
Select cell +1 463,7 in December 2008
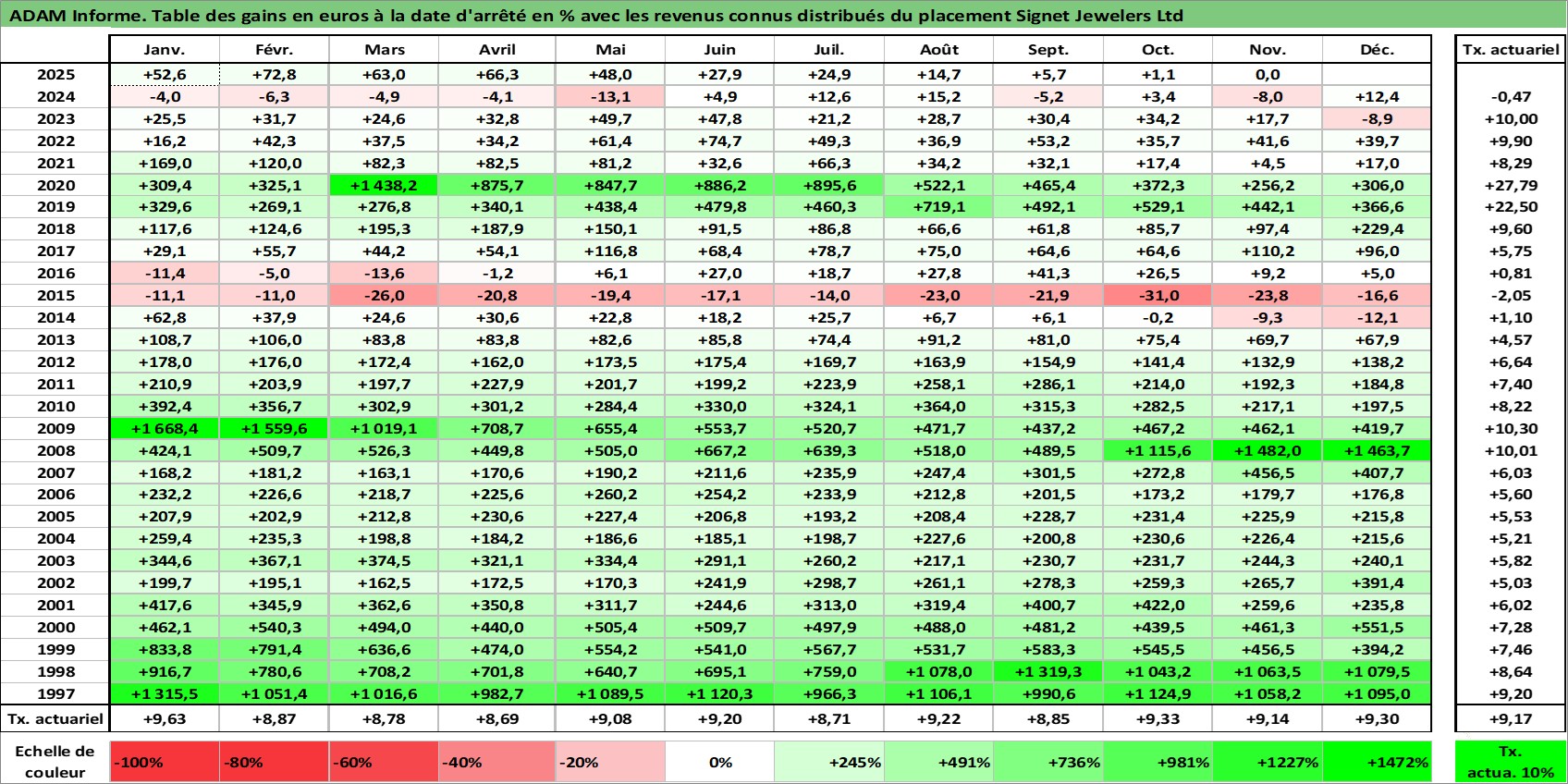(1377, 451)
